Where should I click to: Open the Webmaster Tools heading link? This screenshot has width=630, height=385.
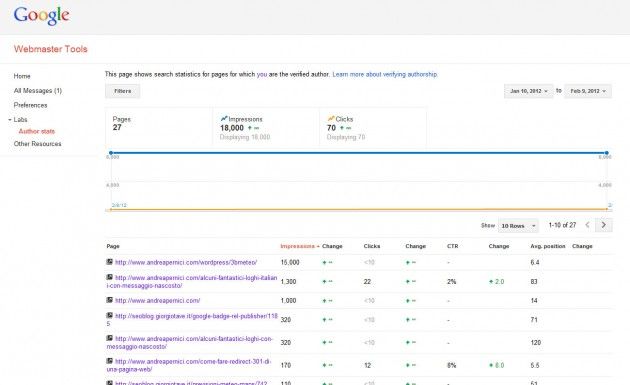coord(51,49)
